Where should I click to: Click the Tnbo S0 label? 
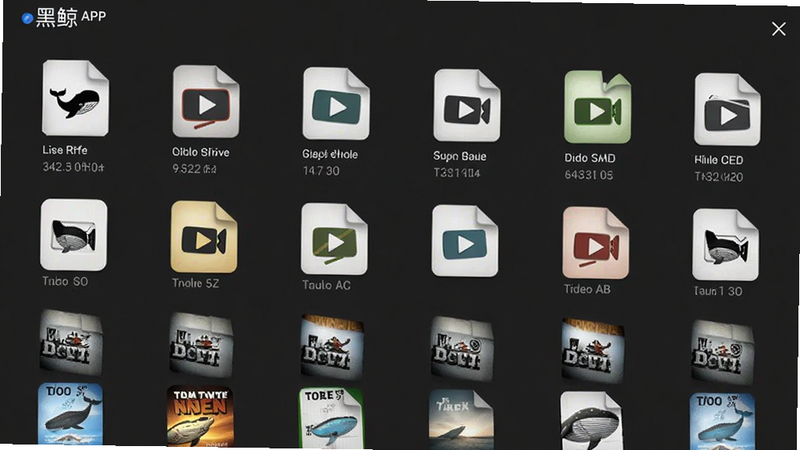coord(65,281)
